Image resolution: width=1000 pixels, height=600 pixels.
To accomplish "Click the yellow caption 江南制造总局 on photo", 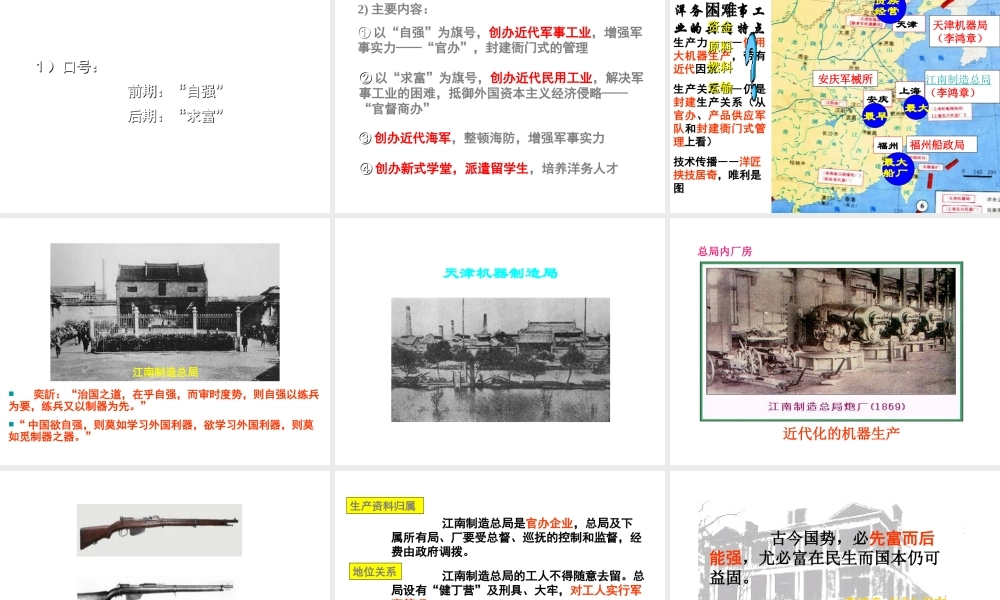I will click(165, 372).
